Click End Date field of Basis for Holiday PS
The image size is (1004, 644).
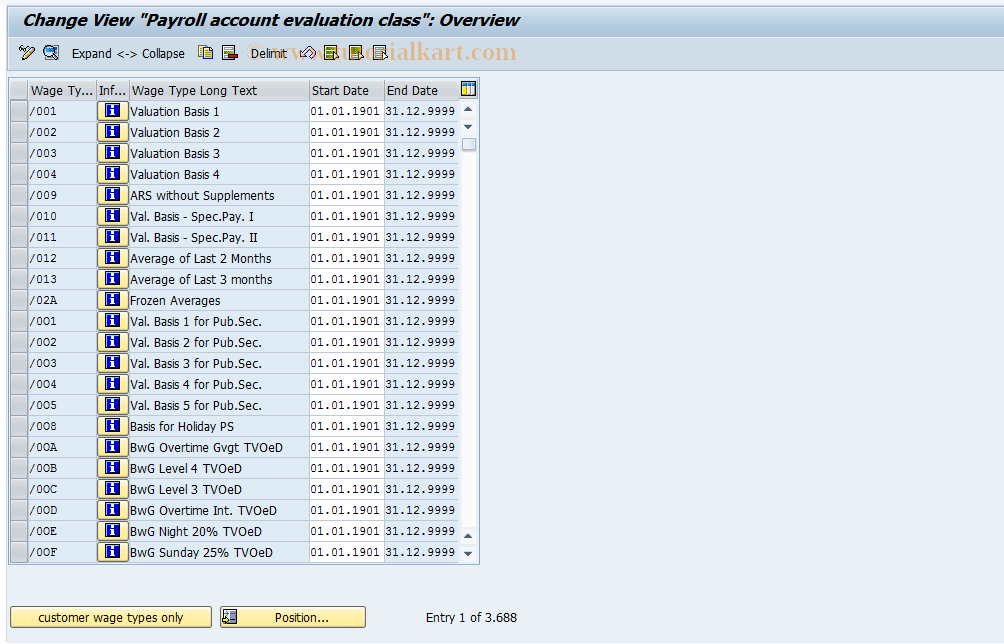click(x=421, y=426)
